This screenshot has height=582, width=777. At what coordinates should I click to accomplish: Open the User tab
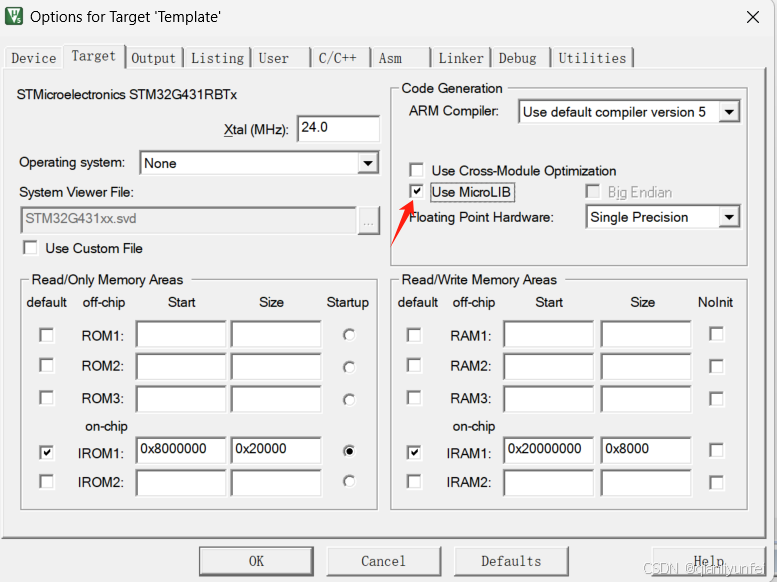(280, 58)
